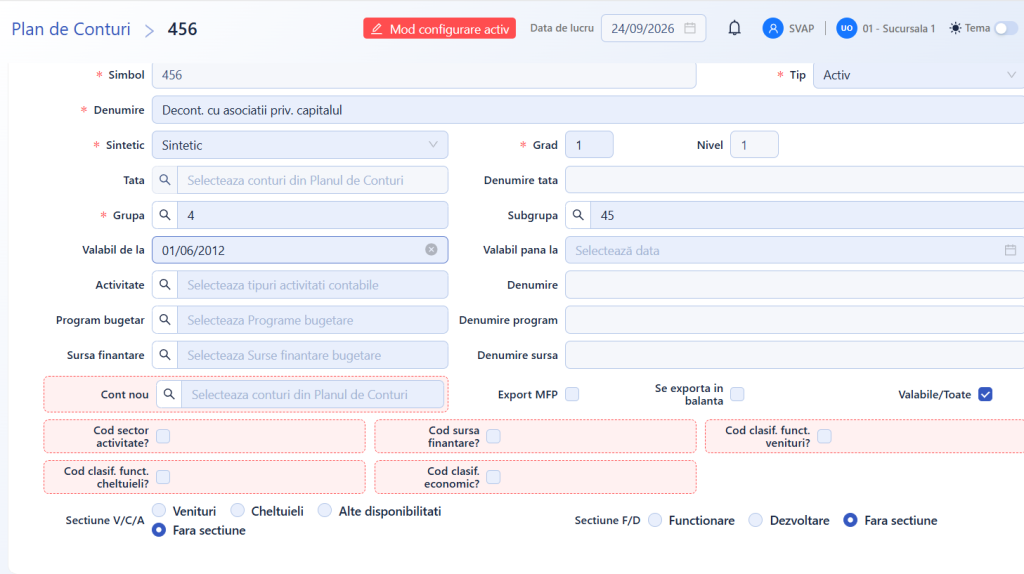Click the search icon for Subgrupa
This screenshot has width=1024, height=574.
click(578, 215)
